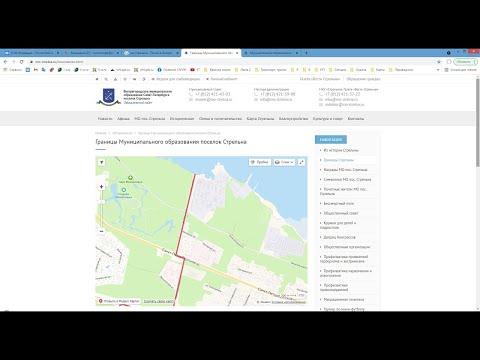Open Из истории Стрельны sidebar link
The width and height of the screenshot is (480, 360).
tap(341, 150)
